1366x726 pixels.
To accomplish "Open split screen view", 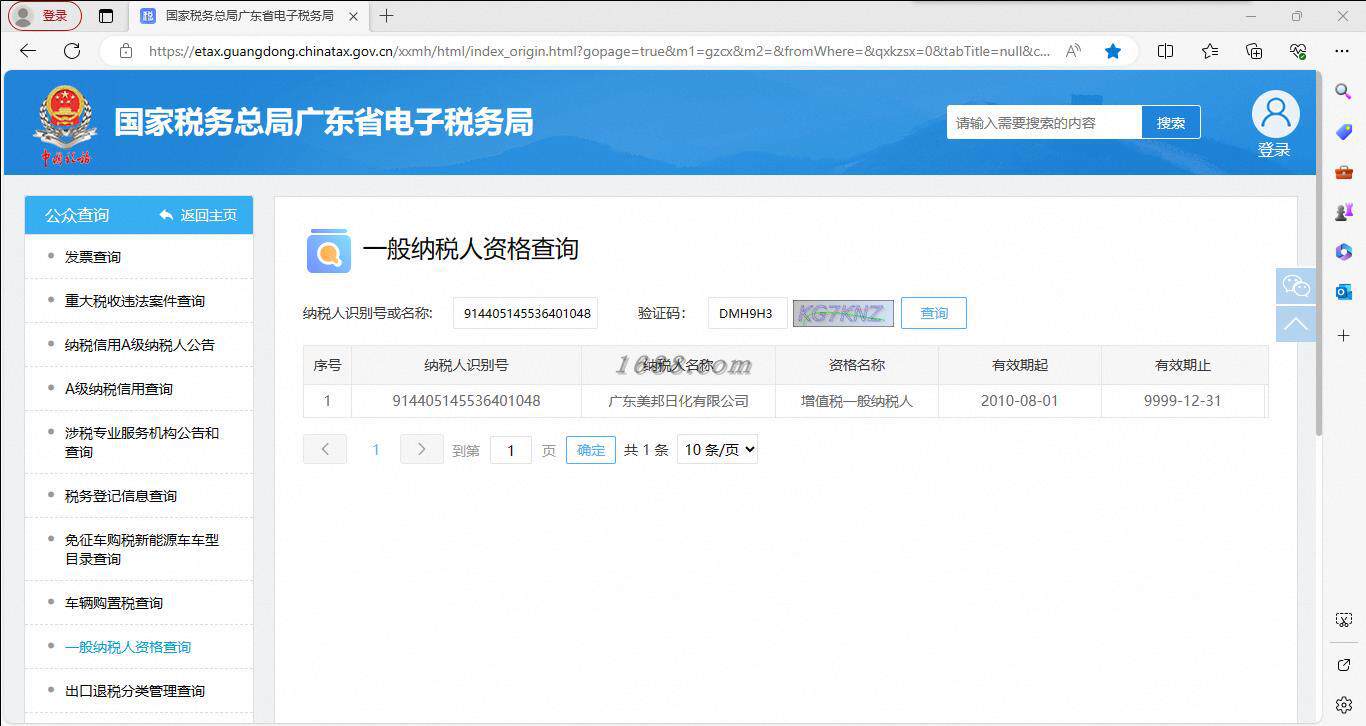I will [x=1165, y=51].
